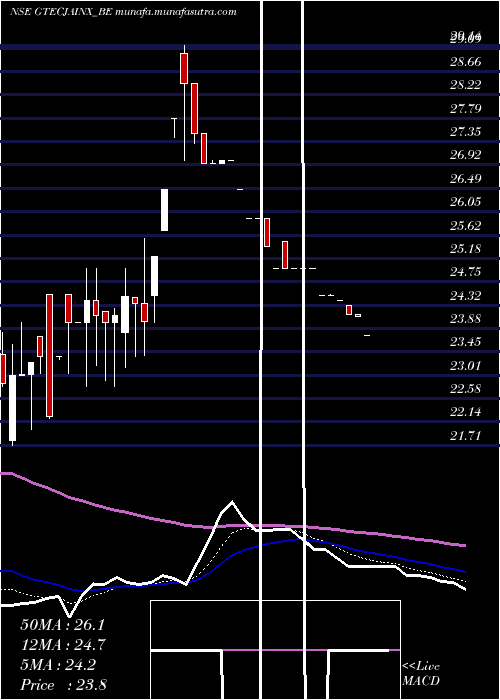This screenshot has height=700, width=500.
Task: Click the 28.66 price axis label
Action: click(x=466, y=62)
